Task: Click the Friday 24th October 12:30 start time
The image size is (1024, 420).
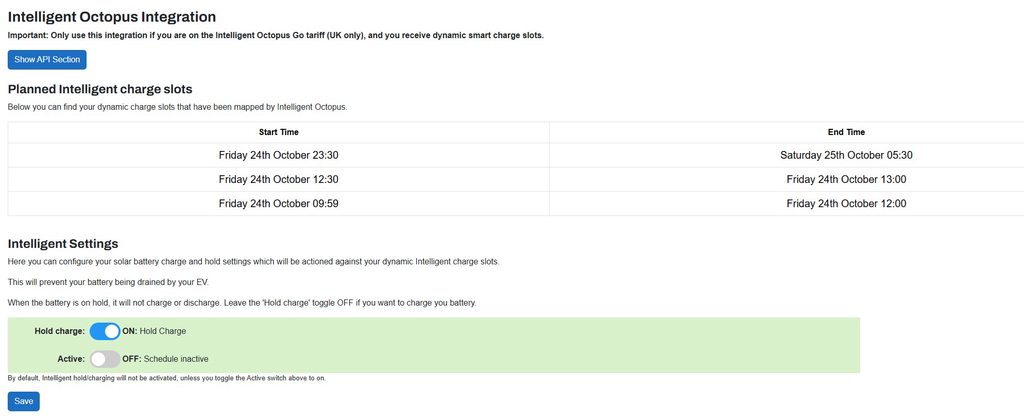Action: (x=278, y=179)
